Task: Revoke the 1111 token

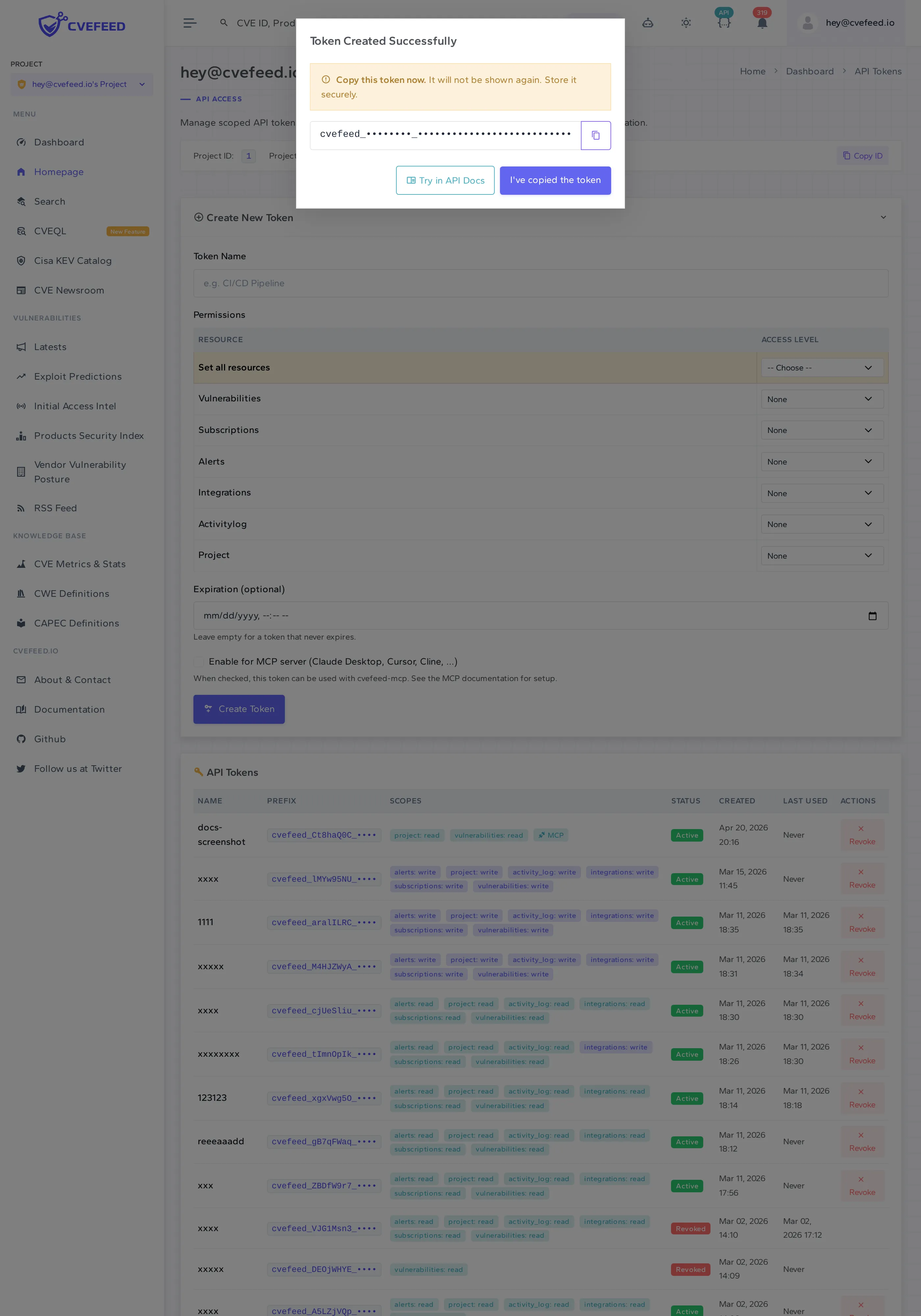Action: point(862,923)
